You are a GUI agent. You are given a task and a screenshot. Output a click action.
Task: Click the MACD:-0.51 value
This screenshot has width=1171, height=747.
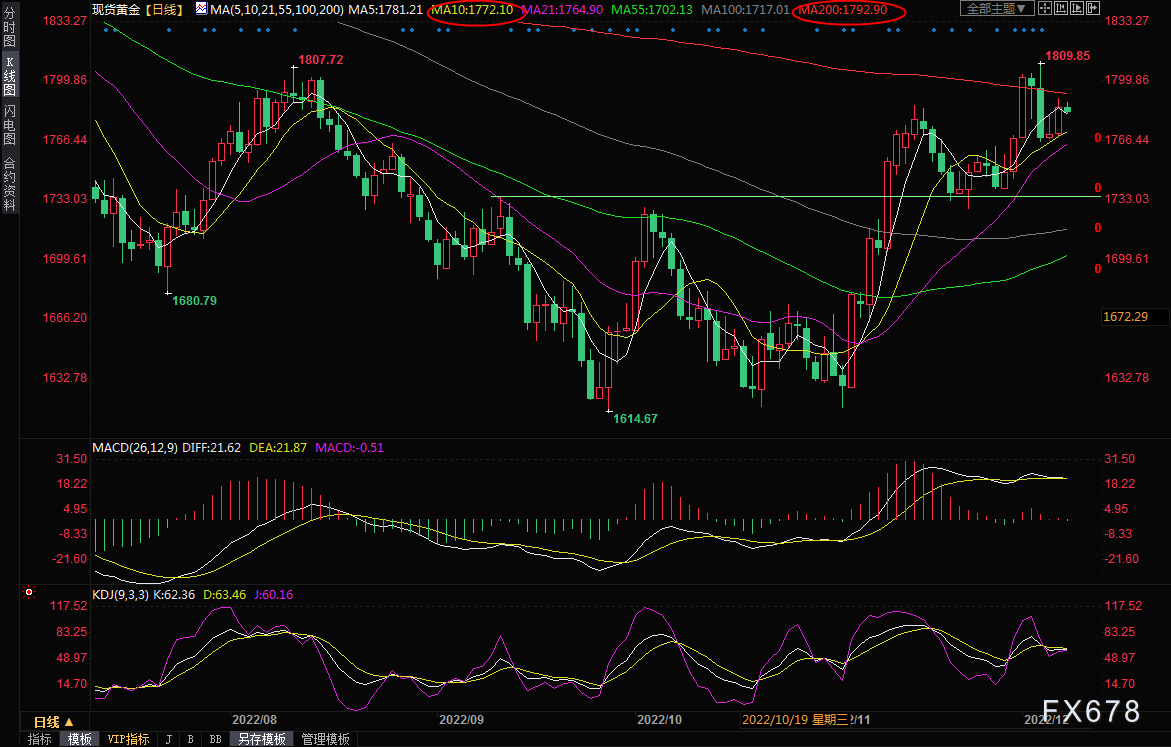point(350,447)
